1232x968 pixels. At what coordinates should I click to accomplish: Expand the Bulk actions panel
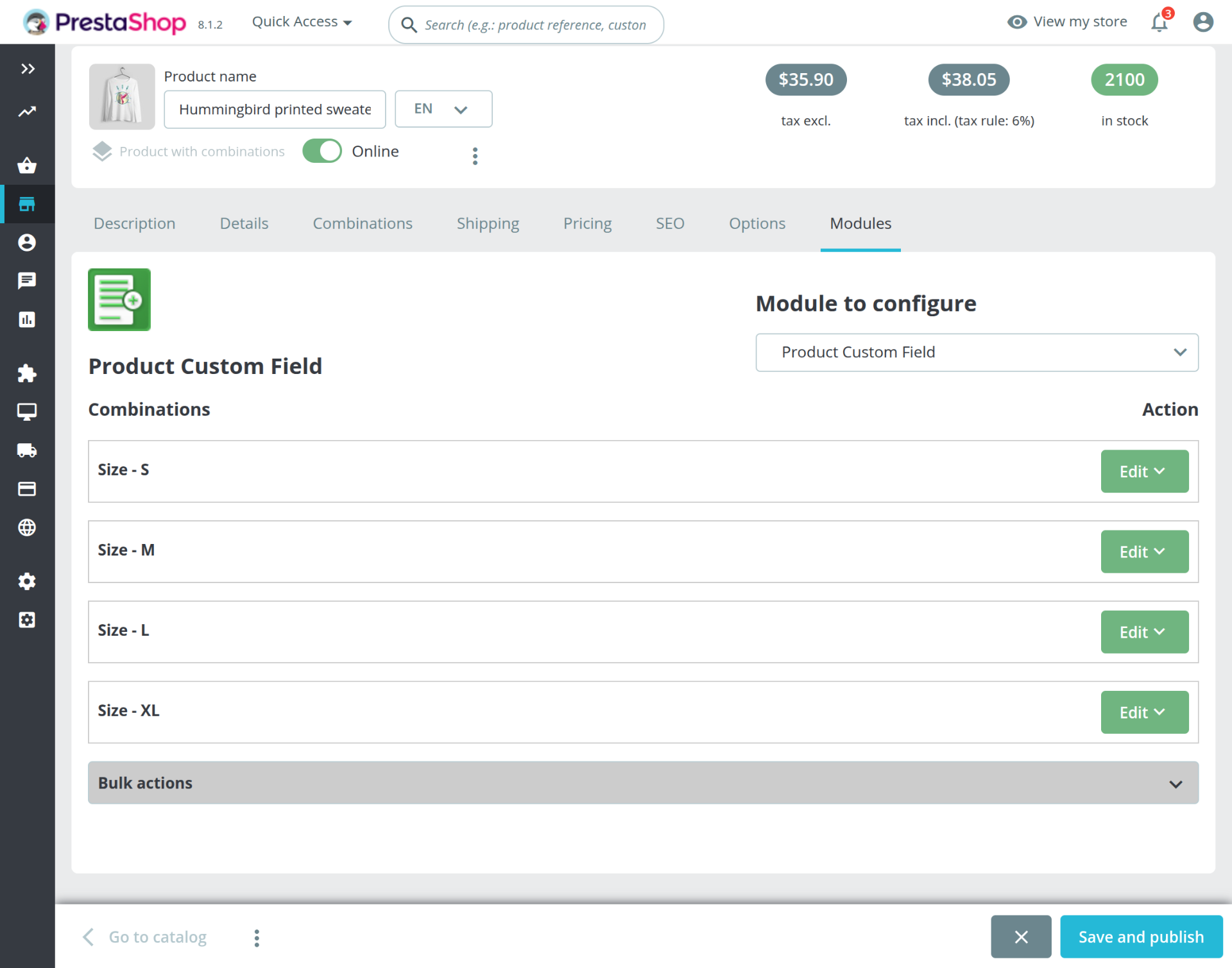coord(643,783)
